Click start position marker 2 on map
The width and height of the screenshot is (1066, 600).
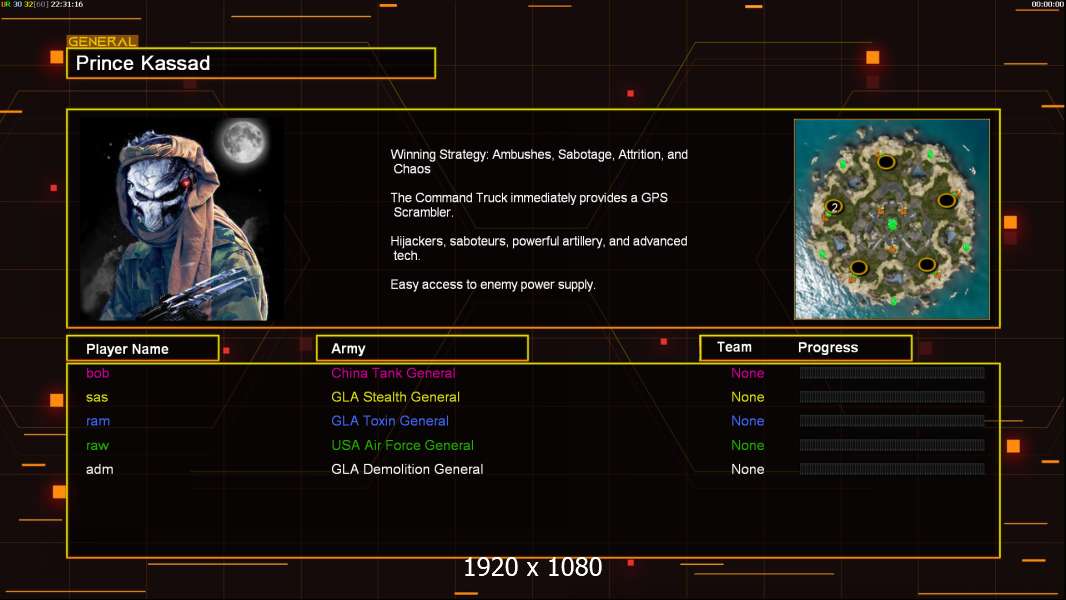tap(834, 207)
